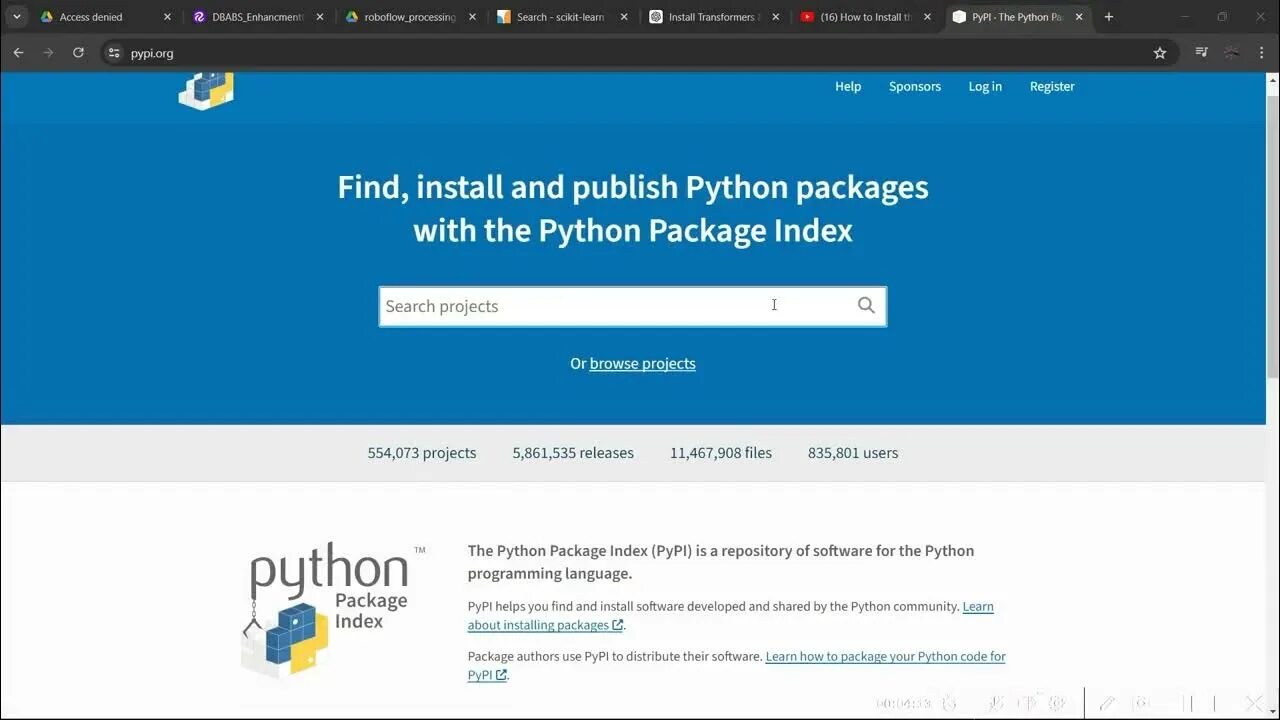Open the Help link in PyPI header
Viewport: 1280px width, 720px height.
point(848,87)
